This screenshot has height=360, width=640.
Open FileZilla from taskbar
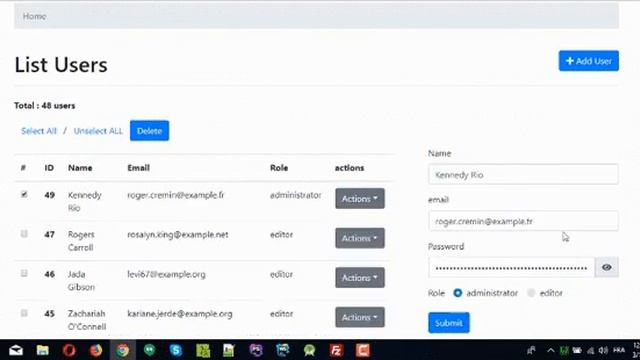336,350
